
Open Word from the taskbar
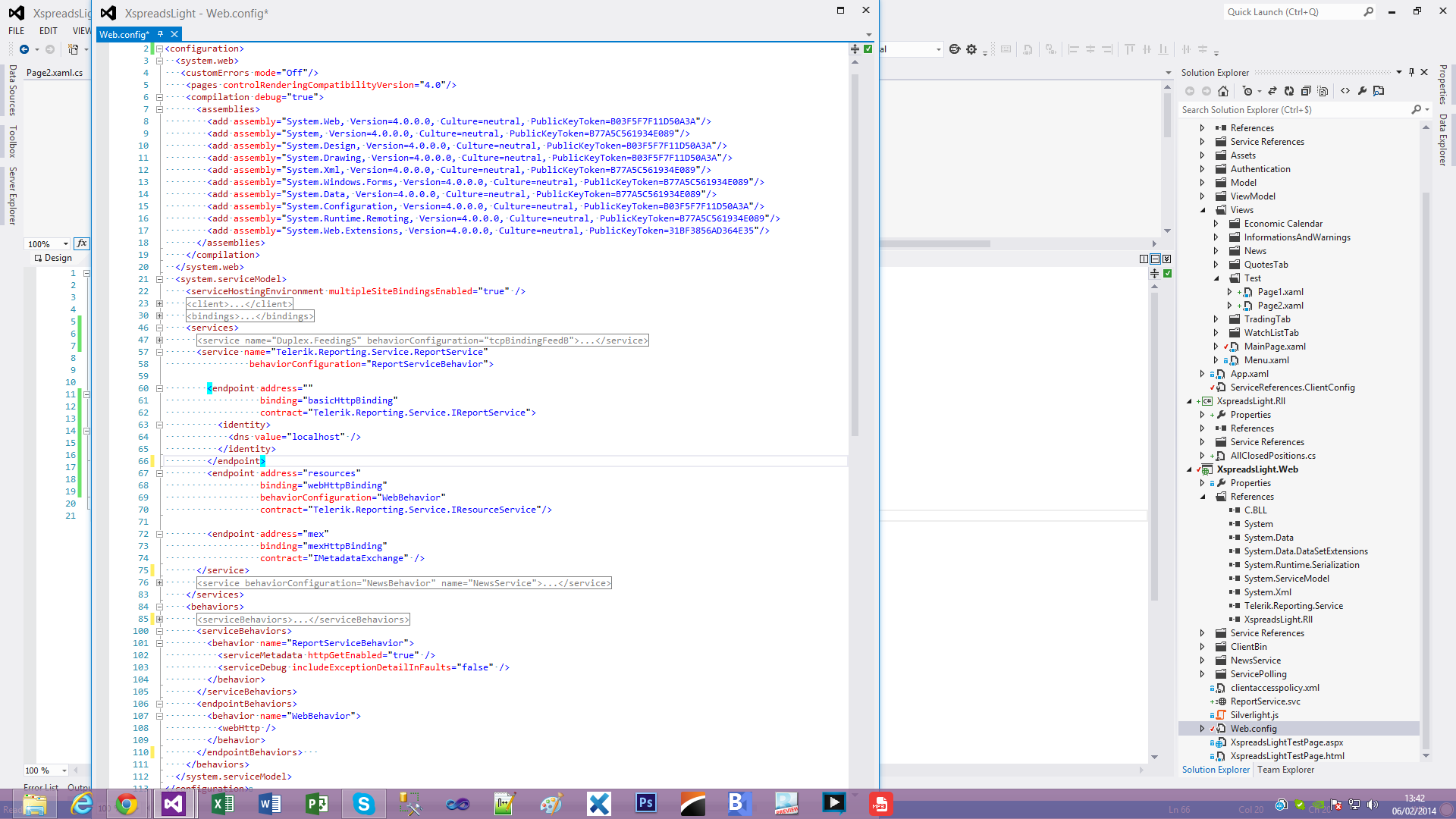(269, 804)
